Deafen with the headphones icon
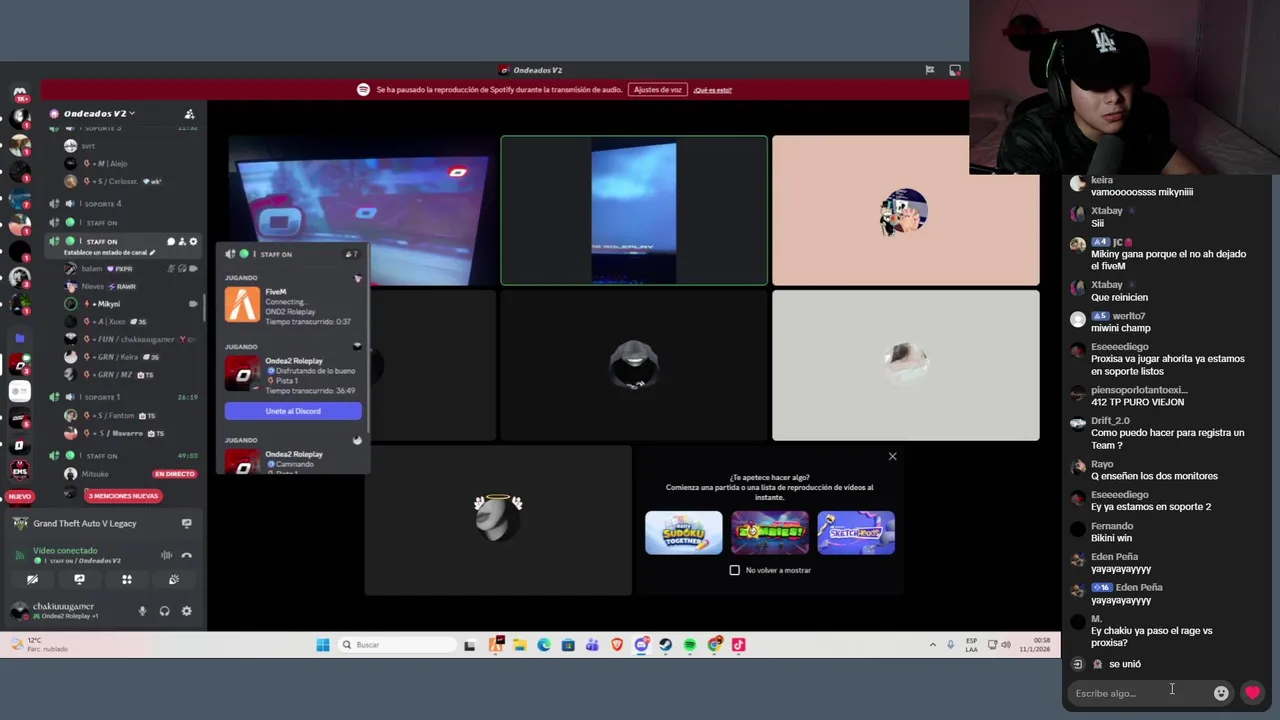 coord(164,611)
